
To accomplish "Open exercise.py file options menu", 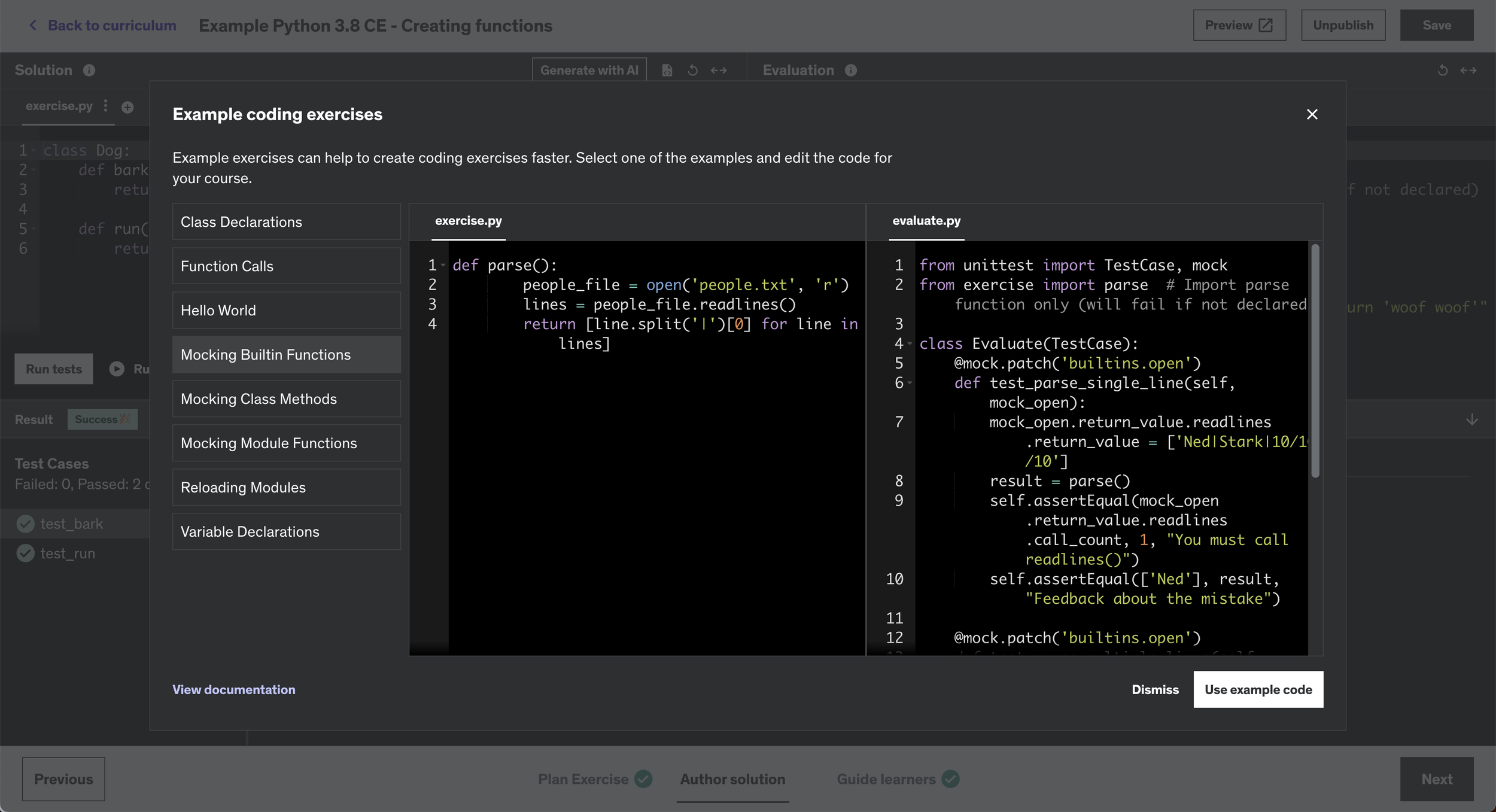I will (x=106, y=106).
